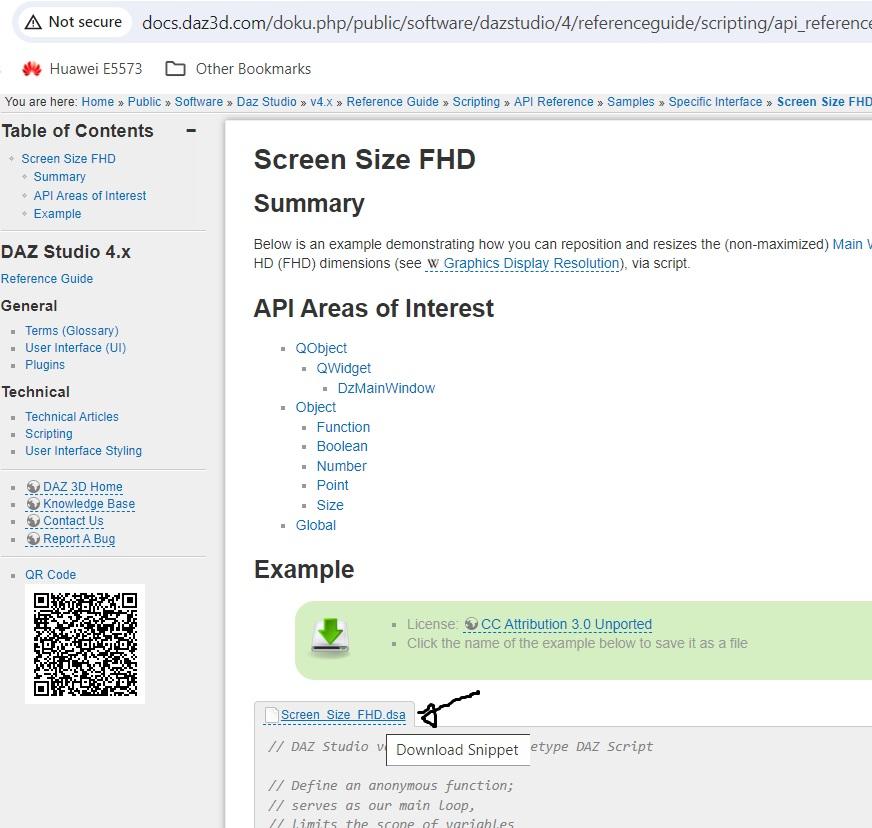Open the Global API link

coord(316,525)
